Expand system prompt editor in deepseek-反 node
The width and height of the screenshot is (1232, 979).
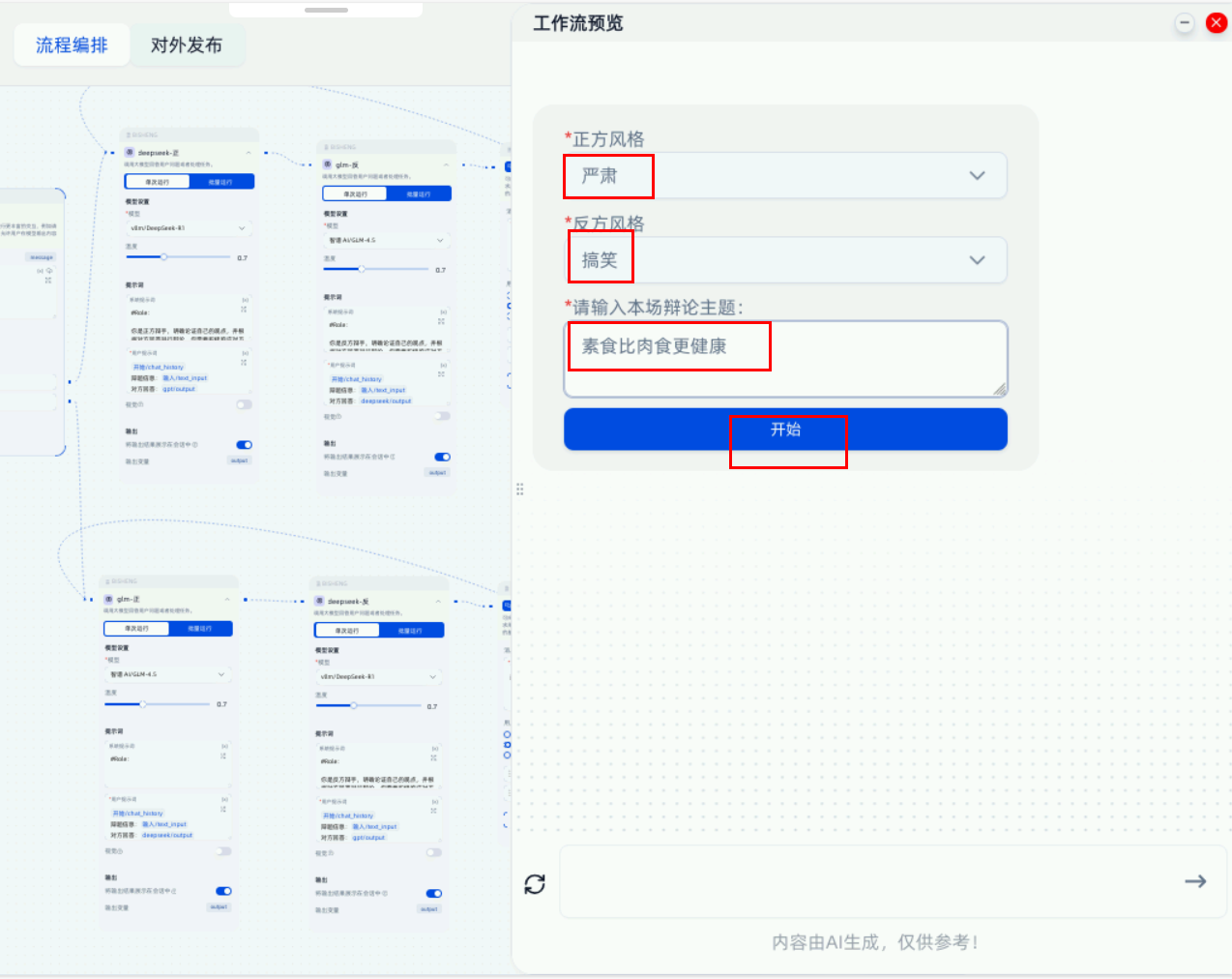pyautogui.click(x=434, y=758)
